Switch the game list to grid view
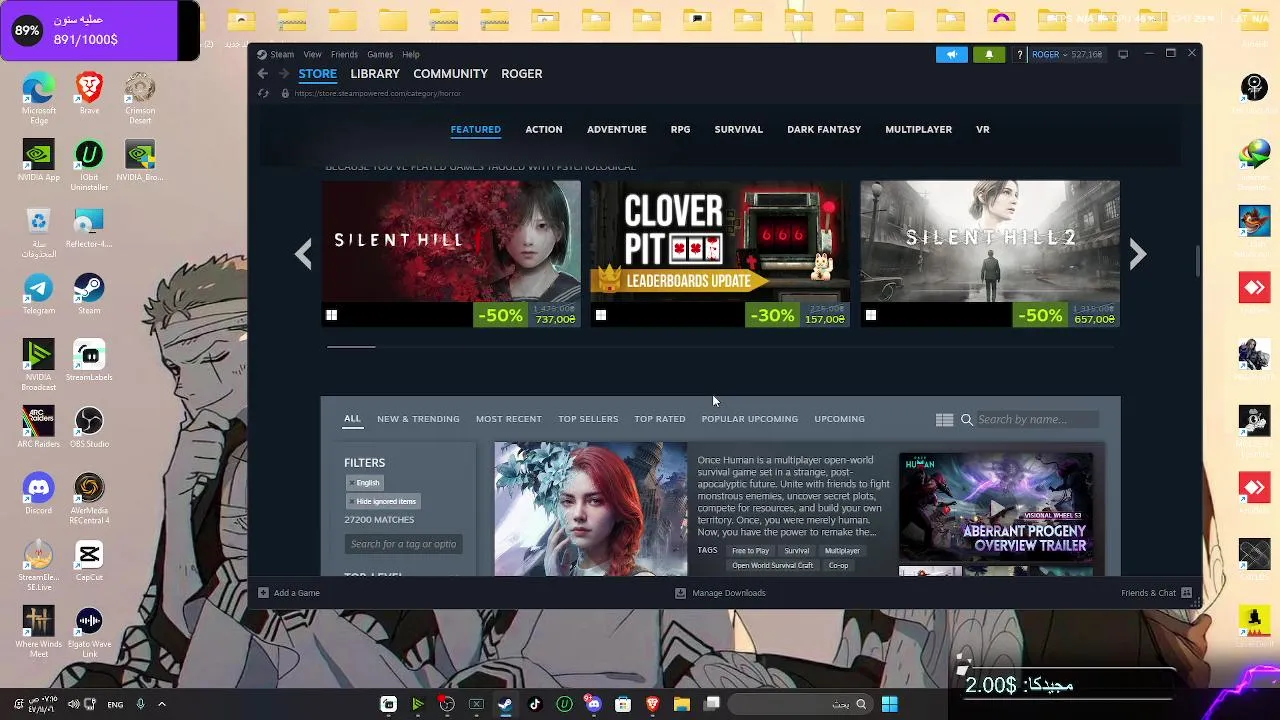The height and width of the screenshot is (720, 1280). point(944,420)
